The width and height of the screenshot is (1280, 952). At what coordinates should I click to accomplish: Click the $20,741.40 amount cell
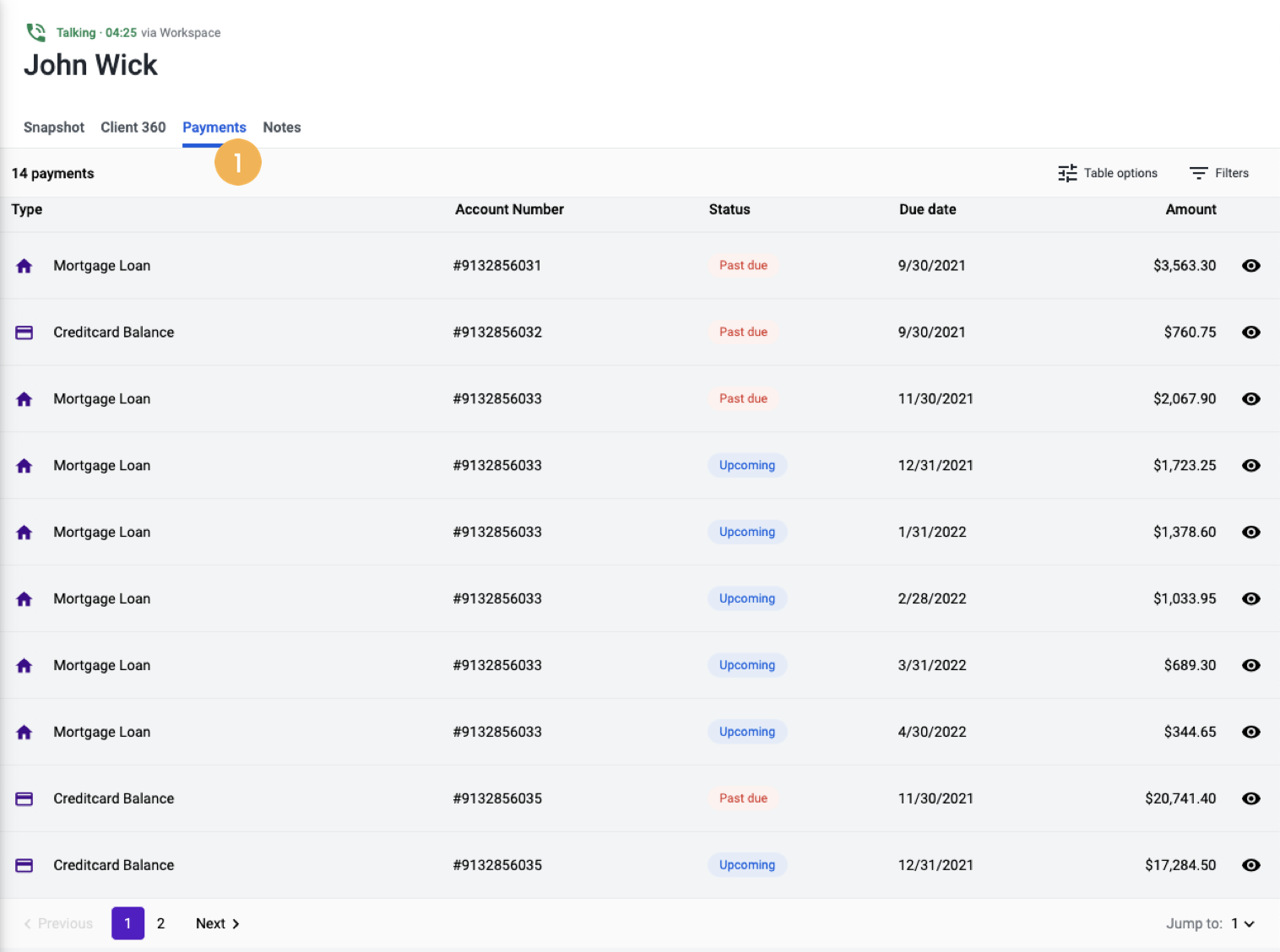[1180, 798]
